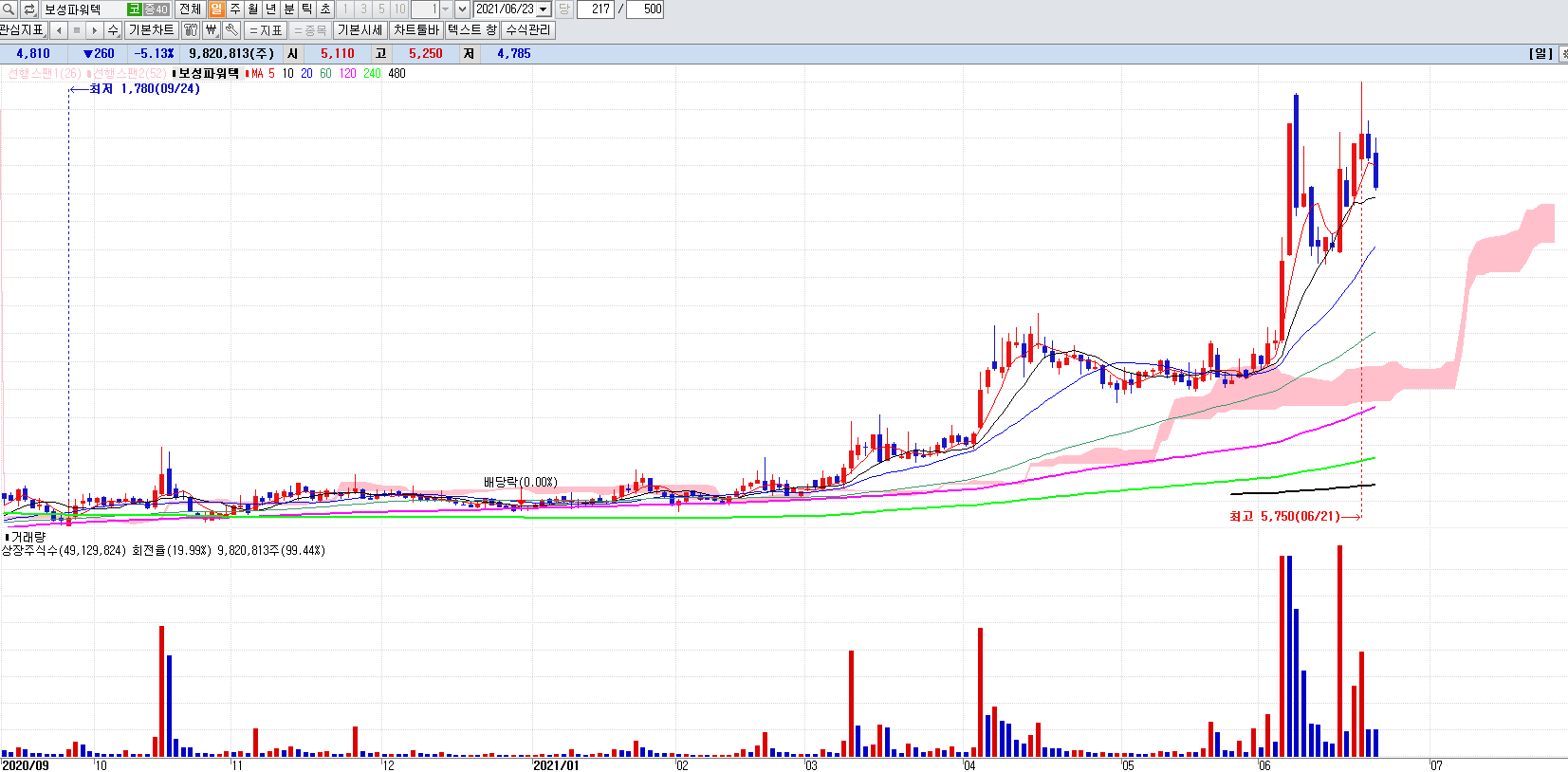Click the 기본시세 basic quote button
This screenshot has width=1568, height=772.
[x=360, y=30]
